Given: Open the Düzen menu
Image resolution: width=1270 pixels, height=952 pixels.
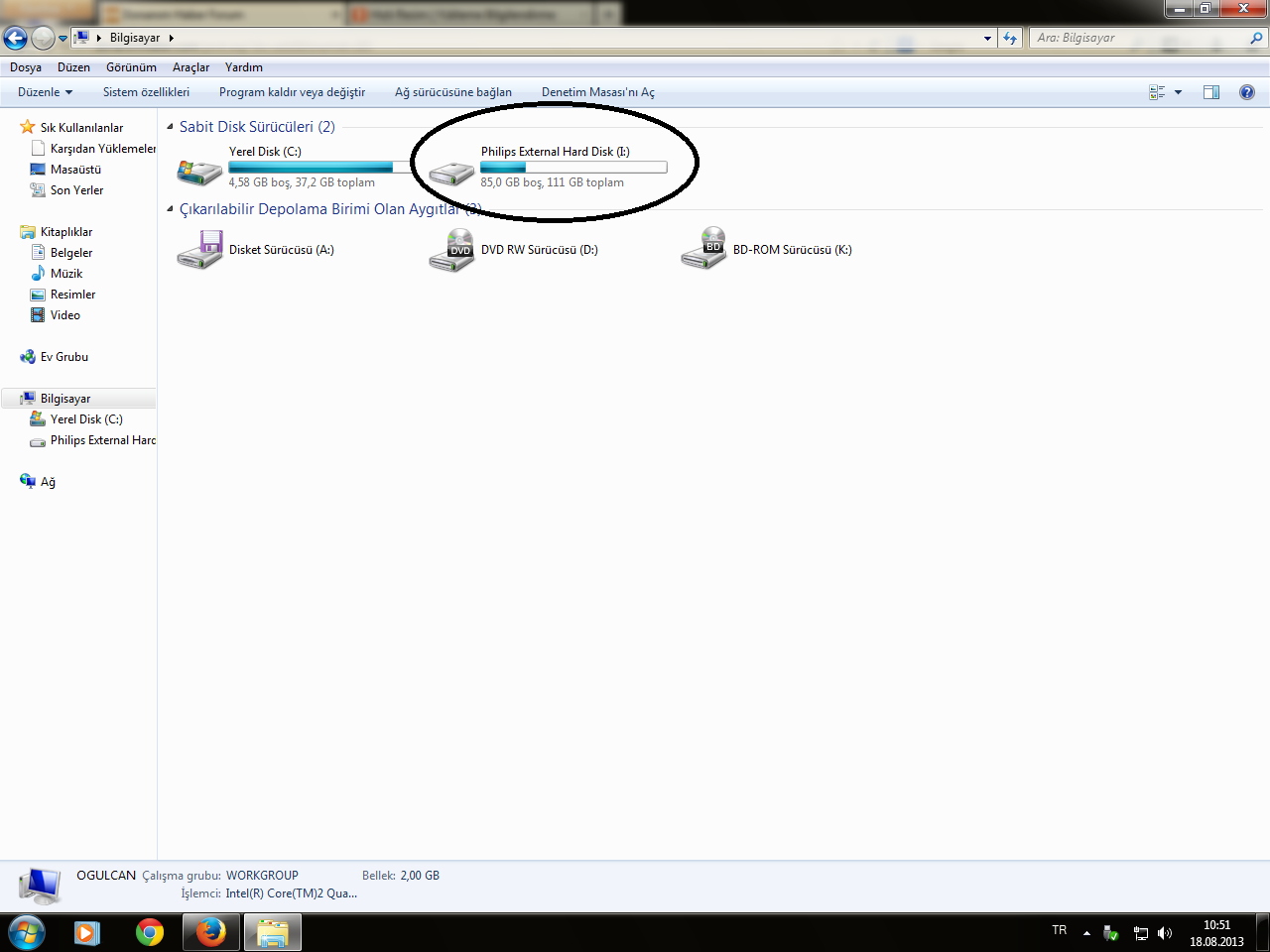Looking at the screenshot, I should tap(73, 67).
